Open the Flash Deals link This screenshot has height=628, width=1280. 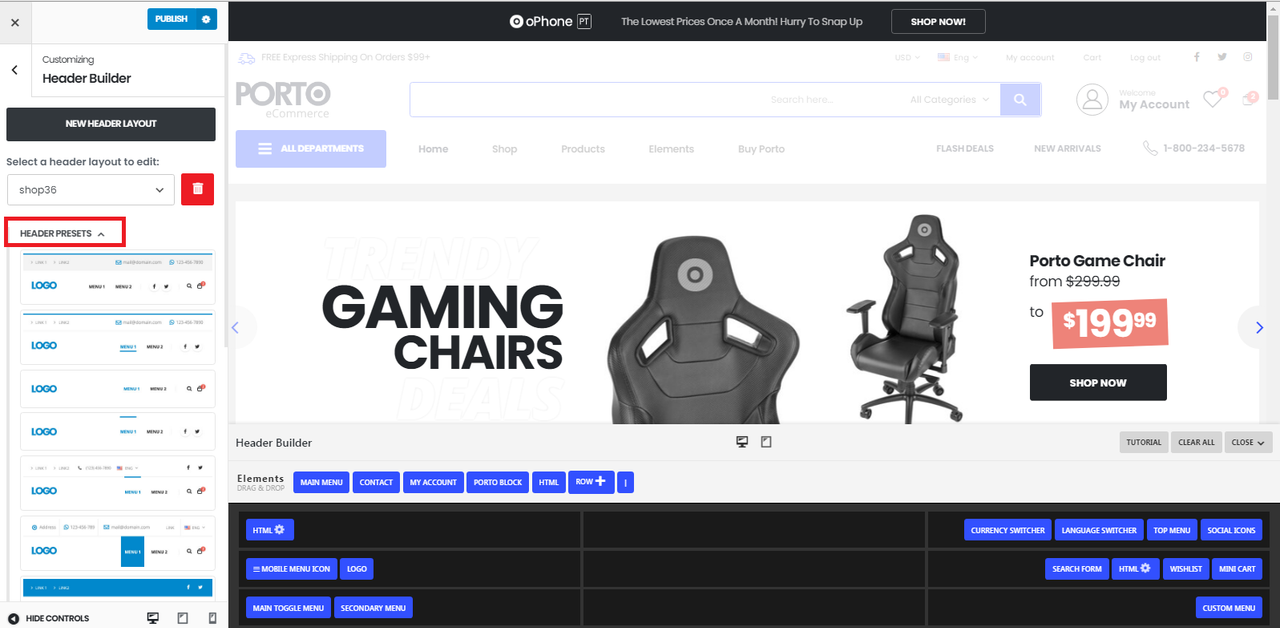click(x=965, y=148)
